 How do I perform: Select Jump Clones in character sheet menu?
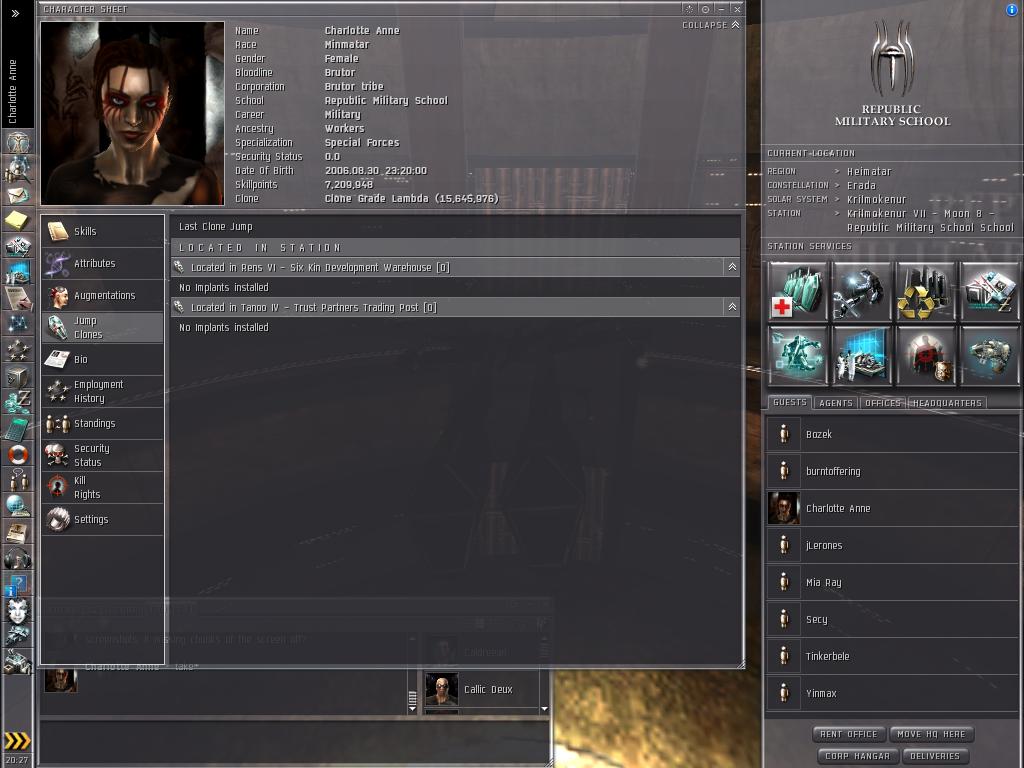[103, 327]
